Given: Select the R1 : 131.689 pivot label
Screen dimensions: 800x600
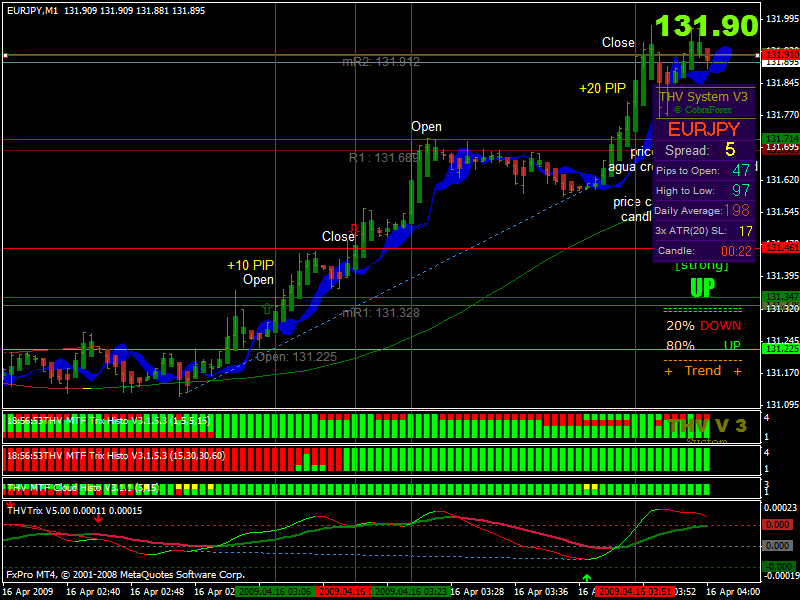Looking at the screenshot, I should (x=384, y=158).
